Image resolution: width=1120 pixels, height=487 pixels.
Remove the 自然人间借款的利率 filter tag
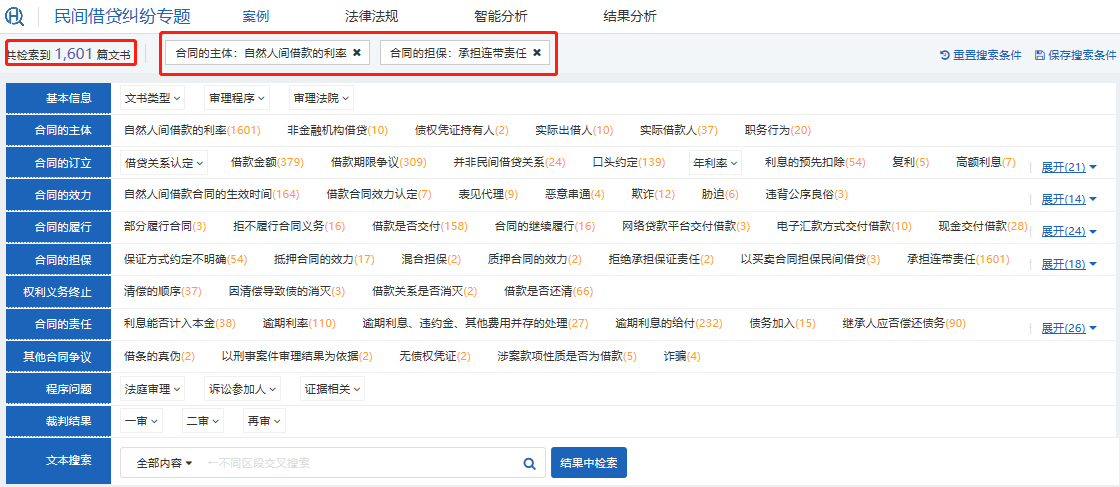point(357,53)
